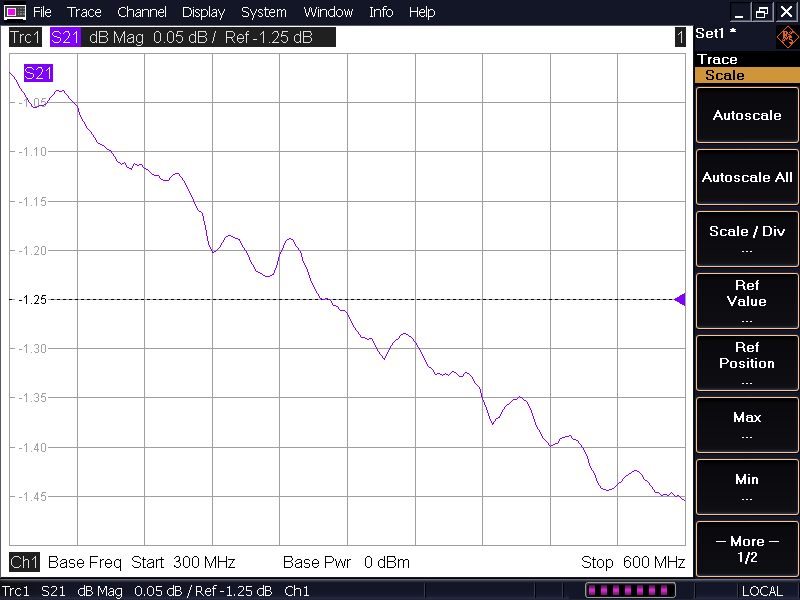Open the Ref Value entry softkey

[746, 301]
